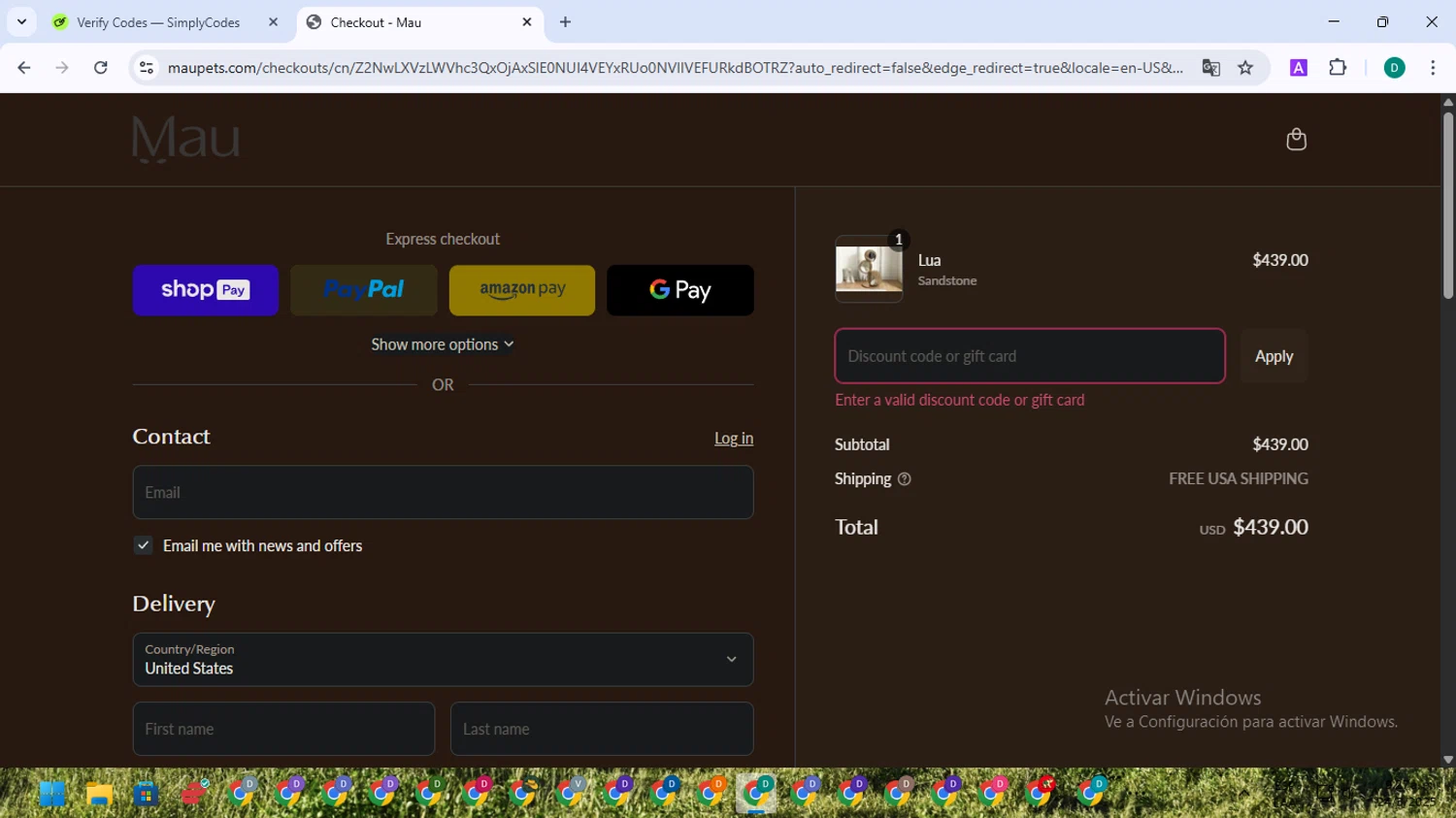1456x818 pixels.
Task: Go back to previous page
Action: (24, 68)
